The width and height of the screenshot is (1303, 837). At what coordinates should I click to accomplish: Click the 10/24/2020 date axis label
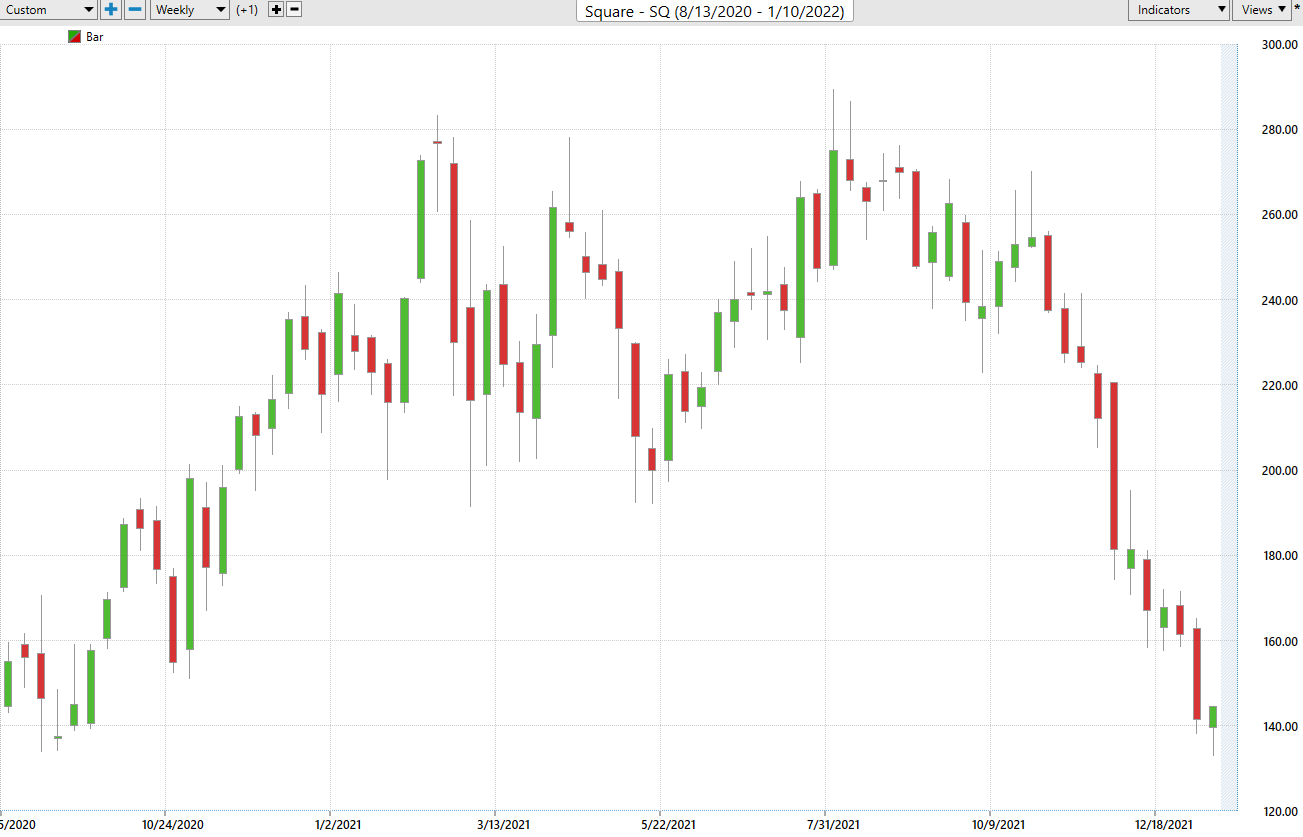click(x=172, y=825)
